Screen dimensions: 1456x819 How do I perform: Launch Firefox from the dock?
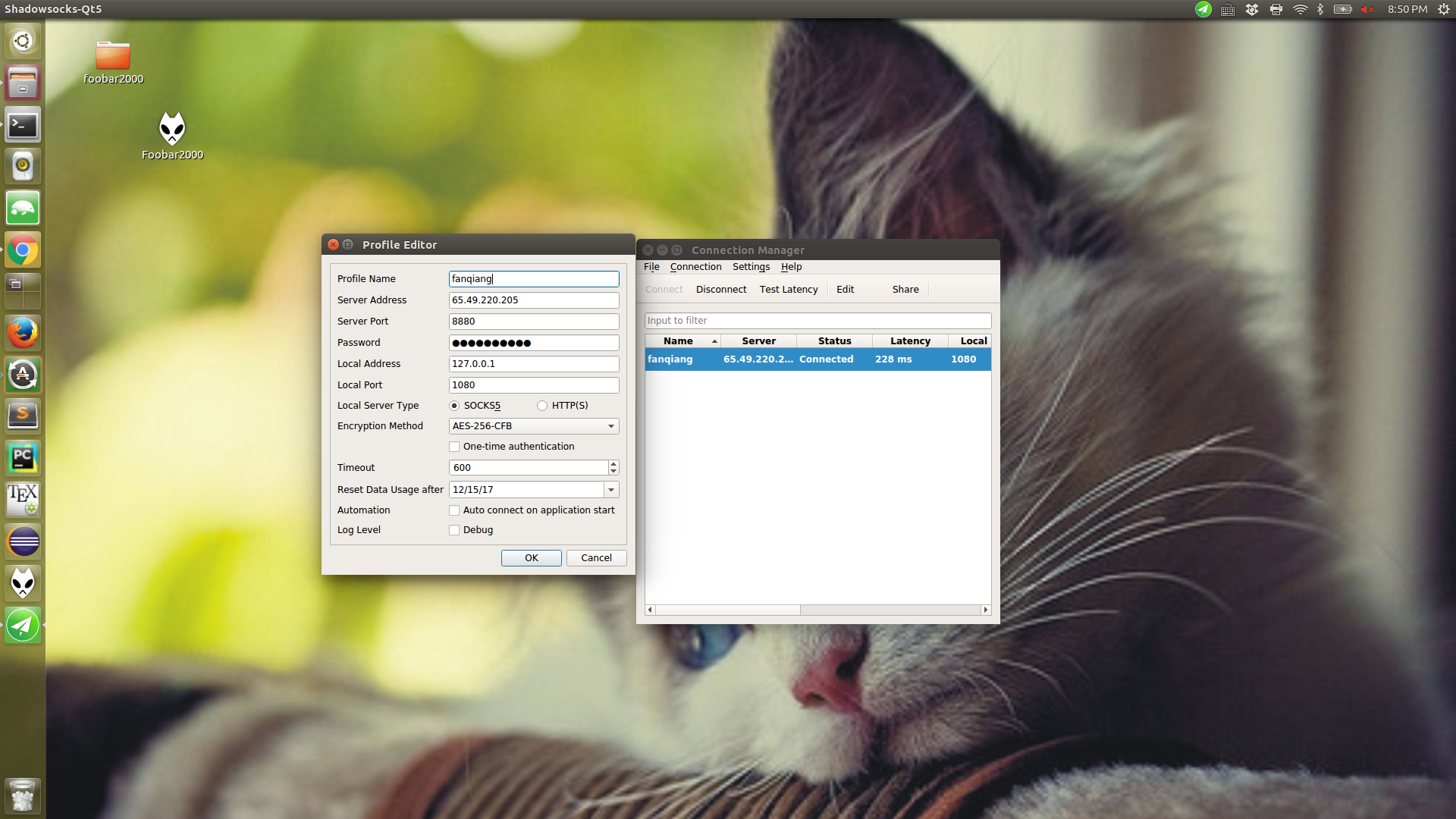[x=23, y=333]
